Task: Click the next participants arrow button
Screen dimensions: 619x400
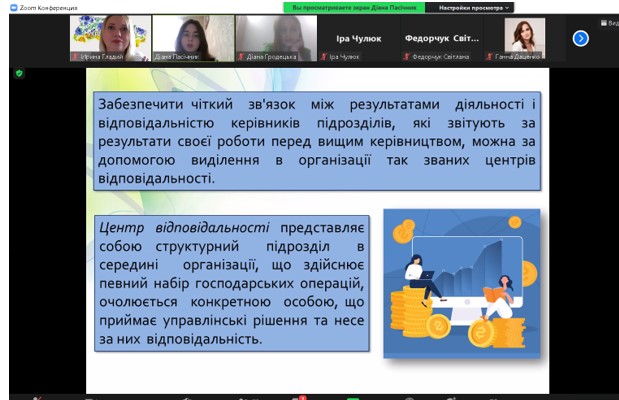Action: pos(580,38)
